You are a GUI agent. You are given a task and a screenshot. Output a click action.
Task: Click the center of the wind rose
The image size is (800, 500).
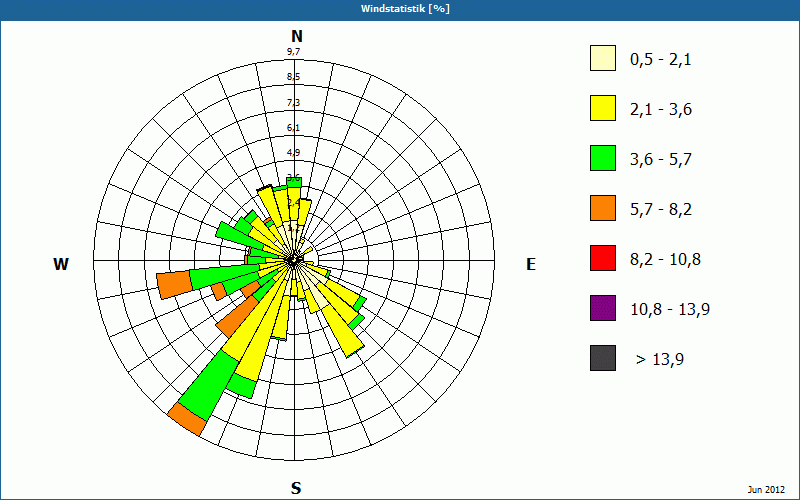[294, 261]
